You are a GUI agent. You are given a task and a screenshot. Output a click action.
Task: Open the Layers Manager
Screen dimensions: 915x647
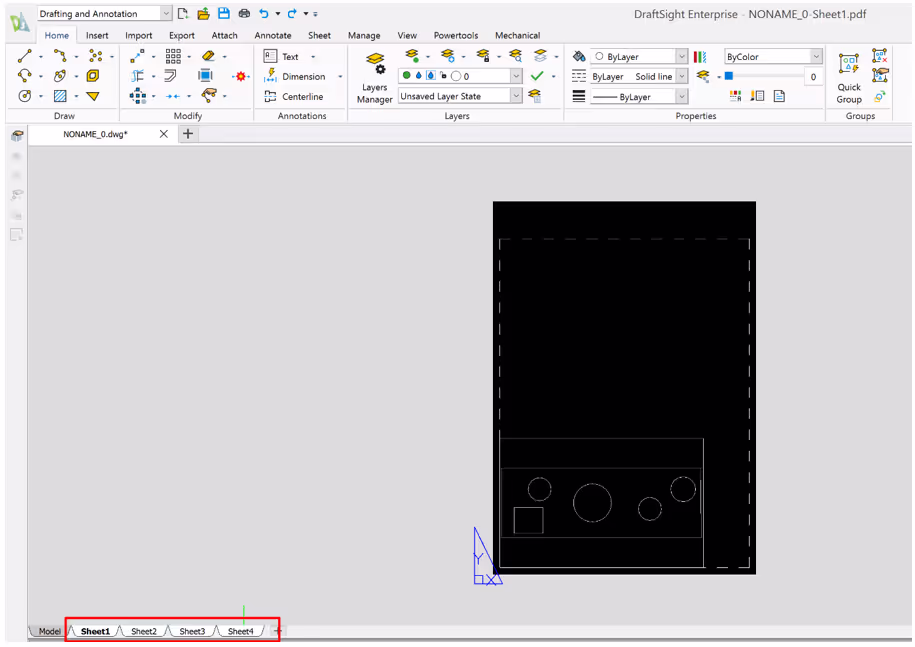pos(375,78)
